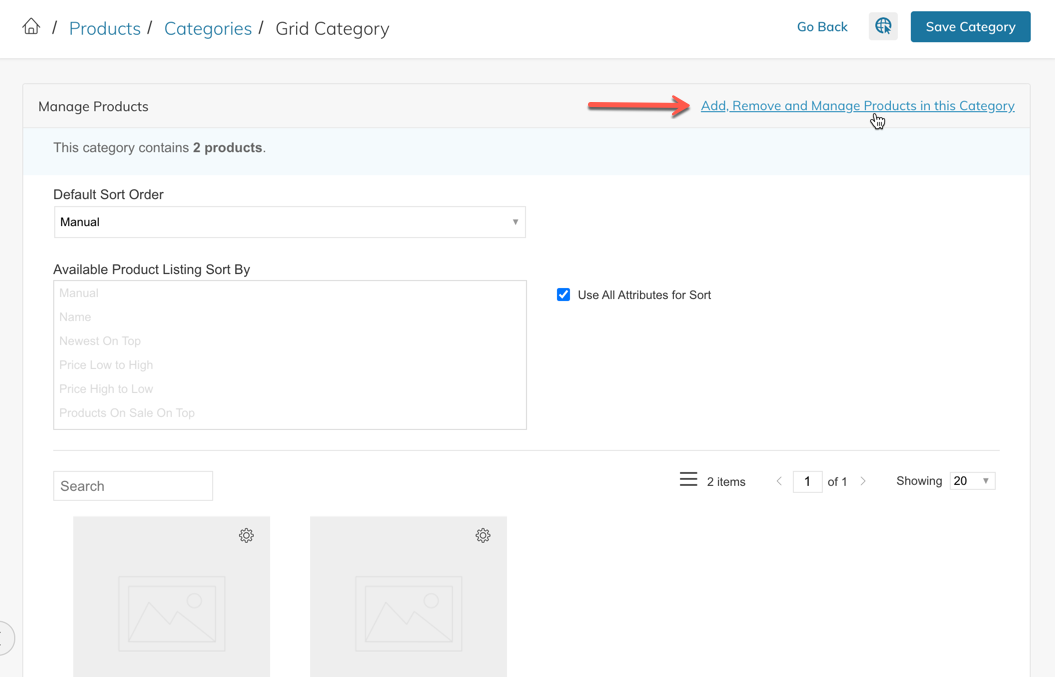Open the Showing 20 items dropdown

pos(972,481)
